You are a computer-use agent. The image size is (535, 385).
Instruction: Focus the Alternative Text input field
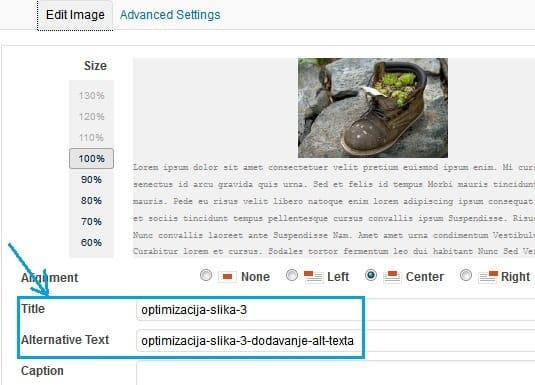(x=335, y=341)
